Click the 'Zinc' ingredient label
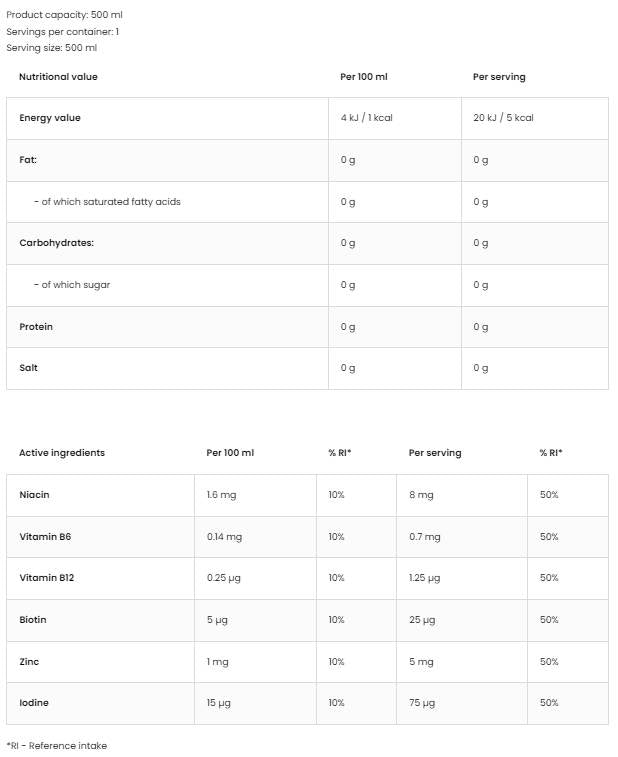The width and height of the screenshot is (618, 757). (30, 662)
